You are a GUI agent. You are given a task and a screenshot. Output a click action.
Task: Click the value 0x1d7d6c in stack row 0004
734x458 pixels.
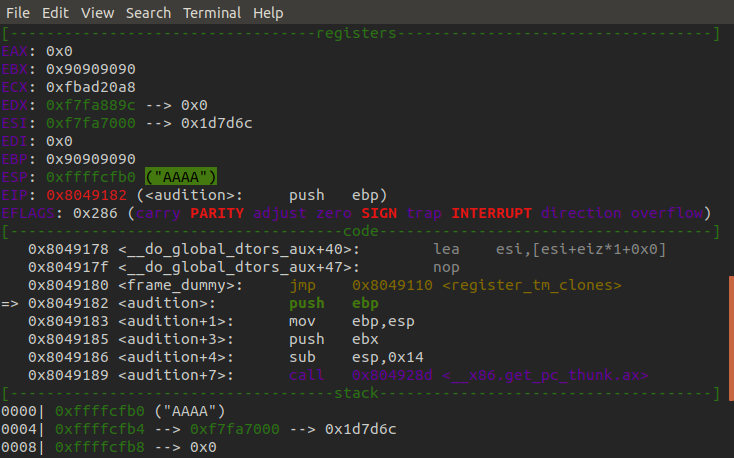[360, 429]
